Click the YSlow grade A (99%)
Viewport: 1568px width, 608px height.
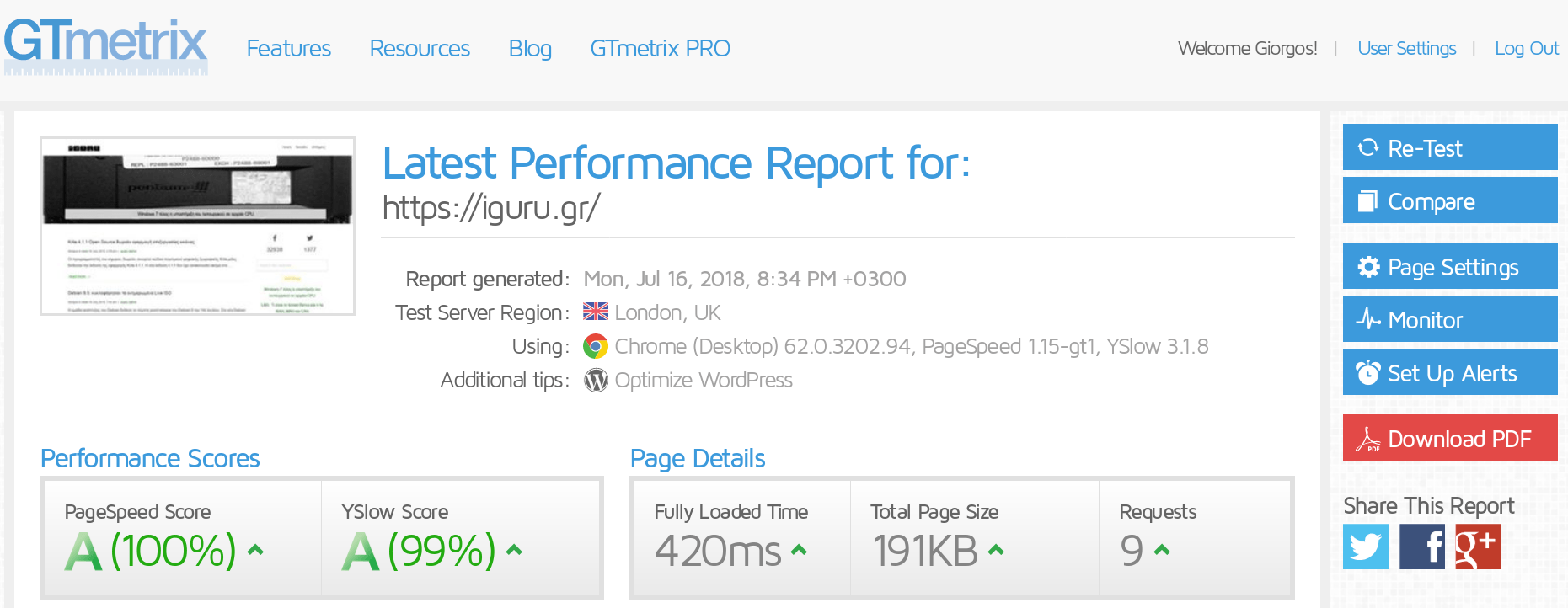pyautogui.click(x=419, y=551)
